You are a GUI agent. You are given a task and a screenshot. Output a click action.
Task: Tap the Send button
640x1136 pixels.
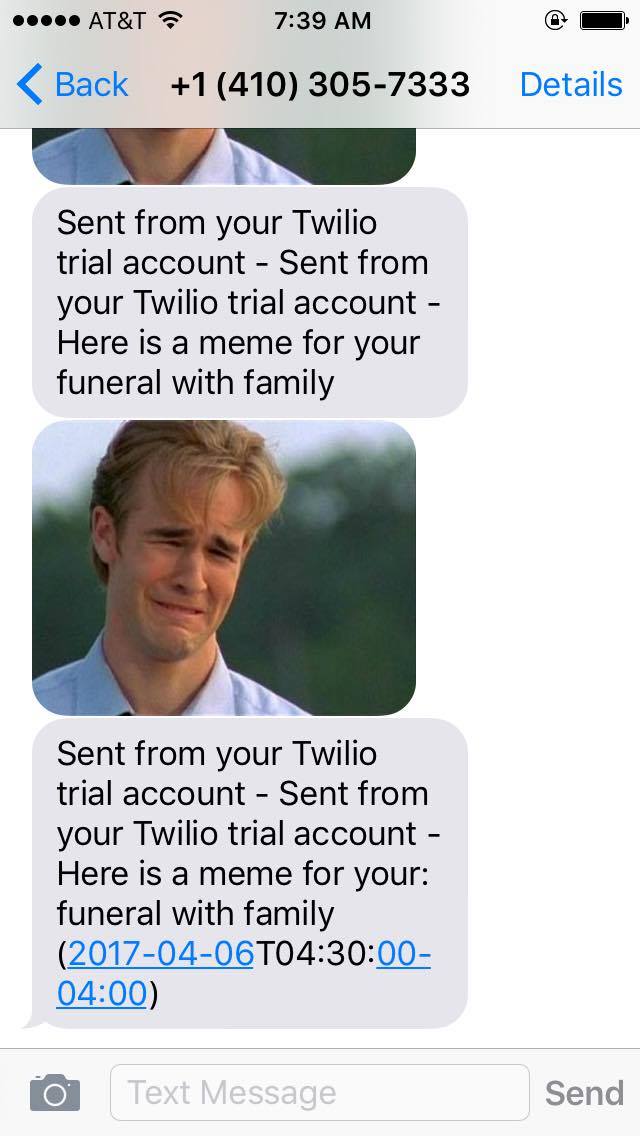pyautogui.click(x=584, y=1093)
